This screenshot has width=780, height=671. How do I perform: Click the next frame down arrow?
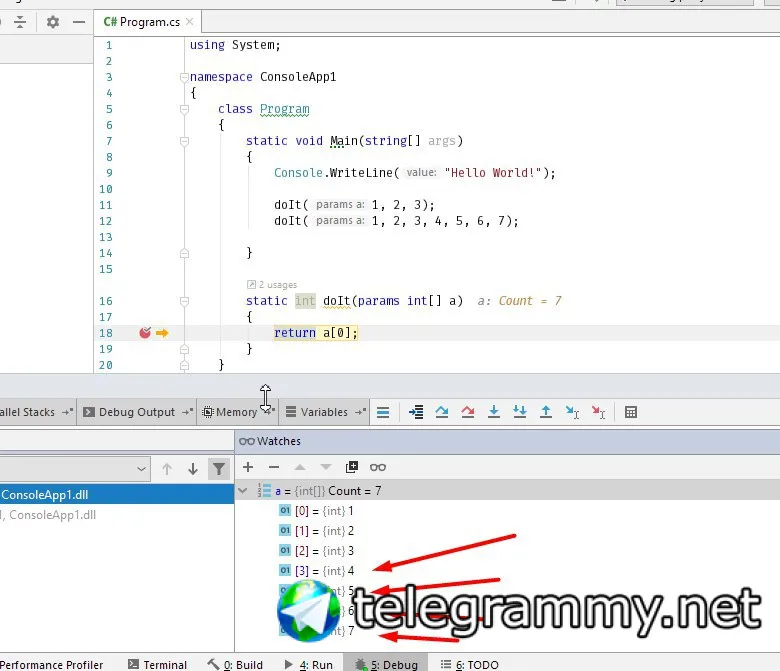(193, 469)
